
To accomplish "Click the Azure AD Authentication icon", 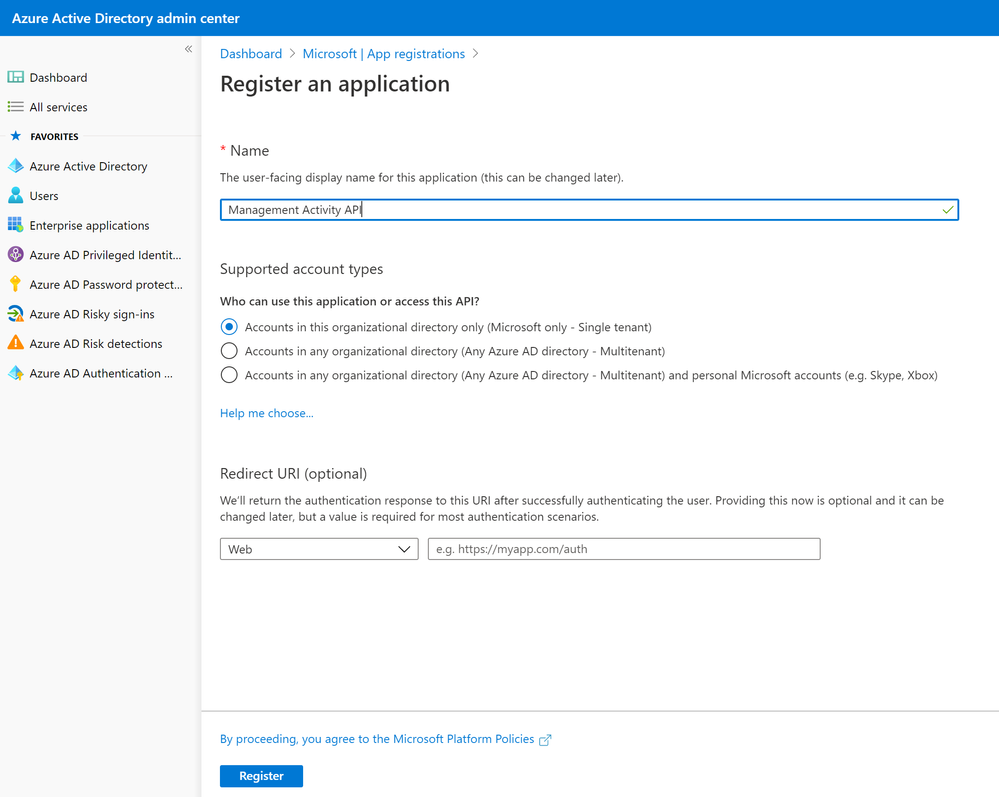I will coord(15,373).
